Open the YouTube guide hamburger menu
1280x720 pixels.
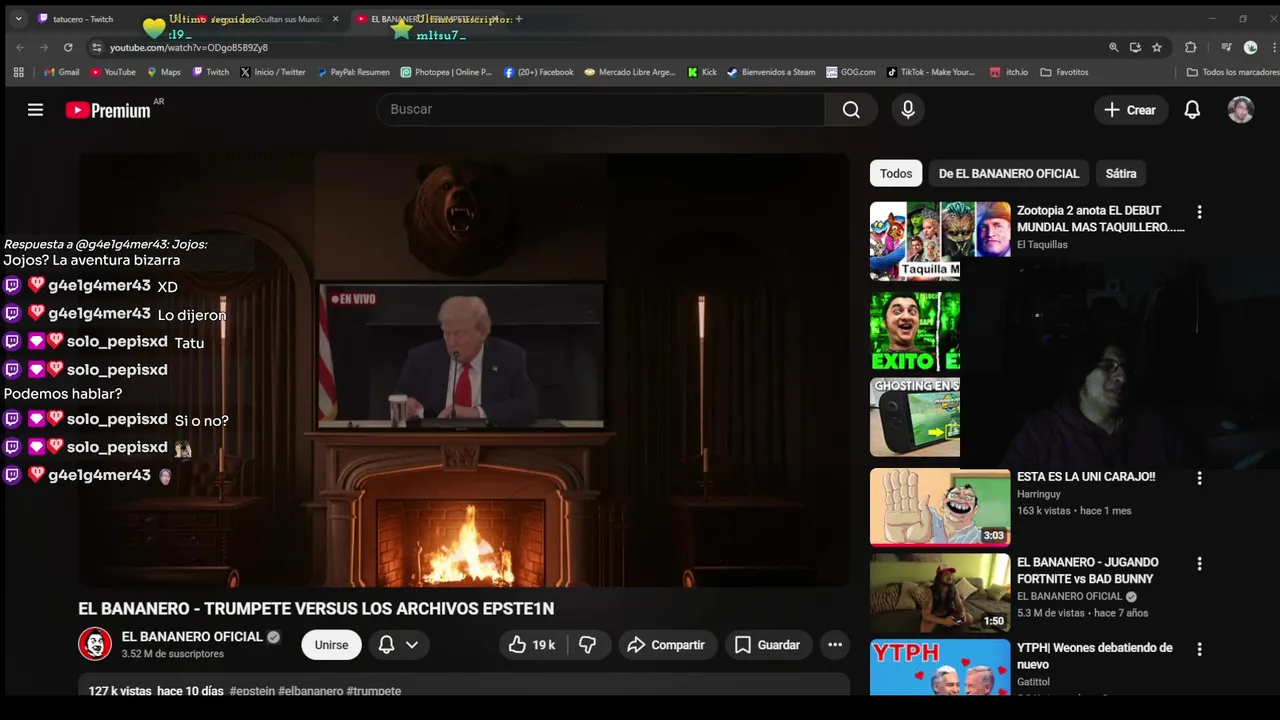[x=35, y=110]
